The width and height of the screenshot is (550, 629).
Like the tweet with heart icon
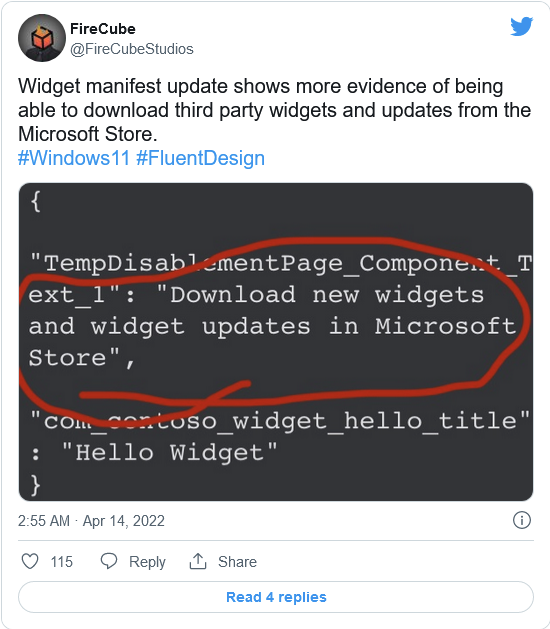pos(30,561)
